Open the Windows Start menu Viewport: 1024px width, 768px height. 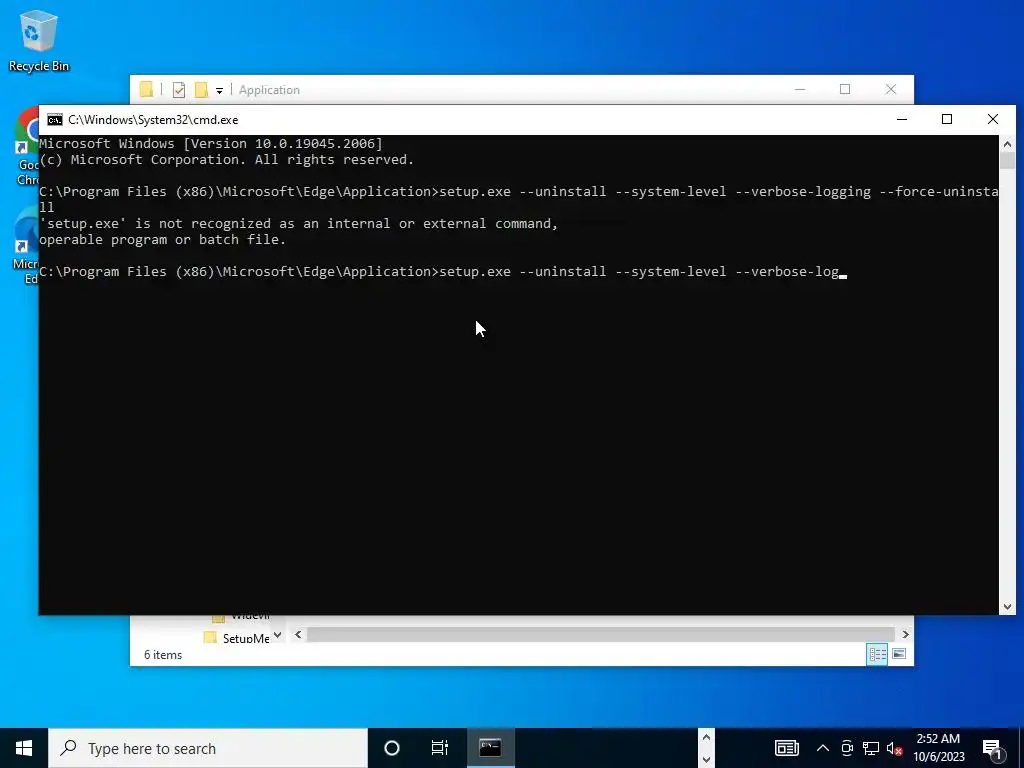(24, 748)
